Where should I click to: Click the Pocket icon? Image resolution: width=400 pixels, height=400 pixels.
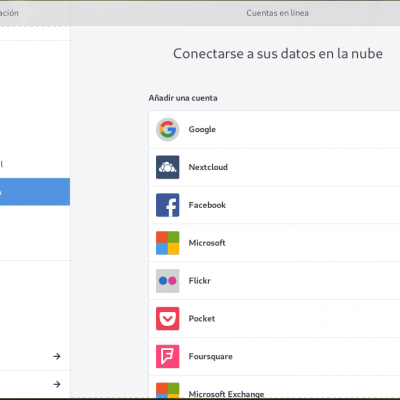pos(168,319)
